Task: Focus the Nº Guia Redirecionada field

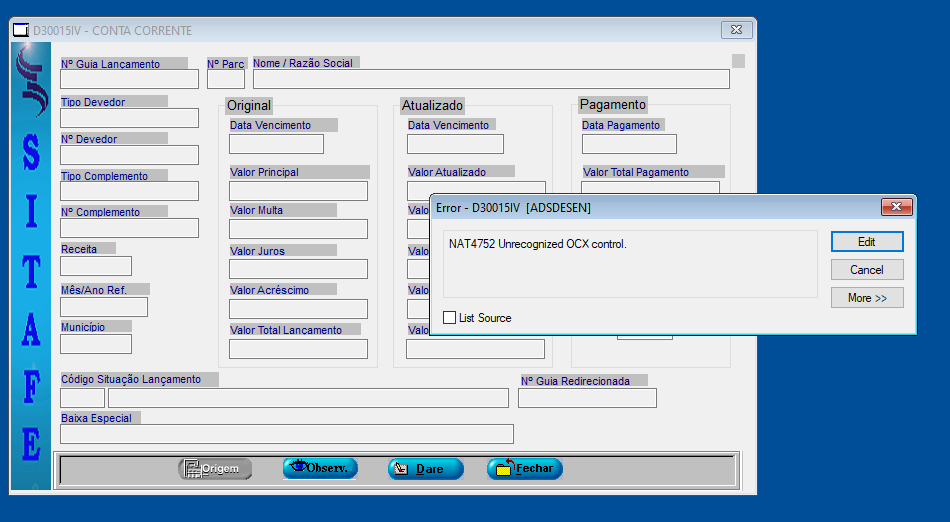Action: [x=587, y=398]
